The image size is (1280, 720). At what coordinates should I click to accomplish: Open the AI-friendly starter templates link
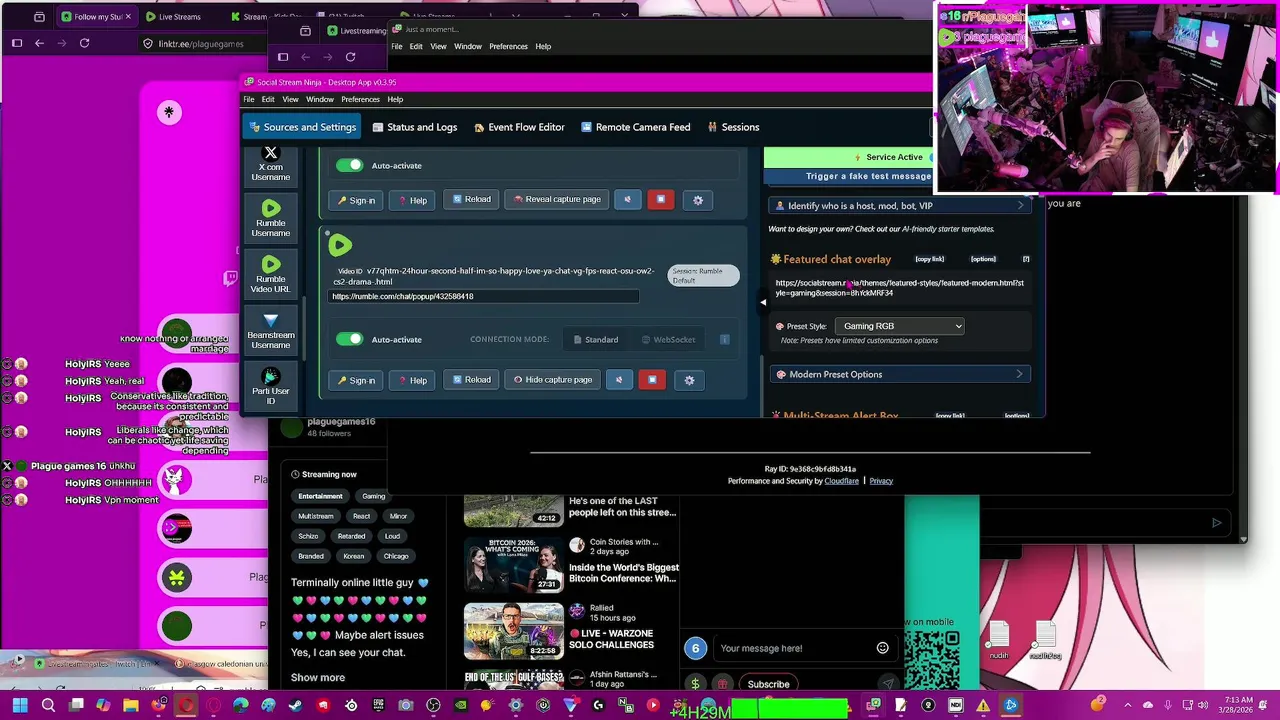click(x=948, y=229)
